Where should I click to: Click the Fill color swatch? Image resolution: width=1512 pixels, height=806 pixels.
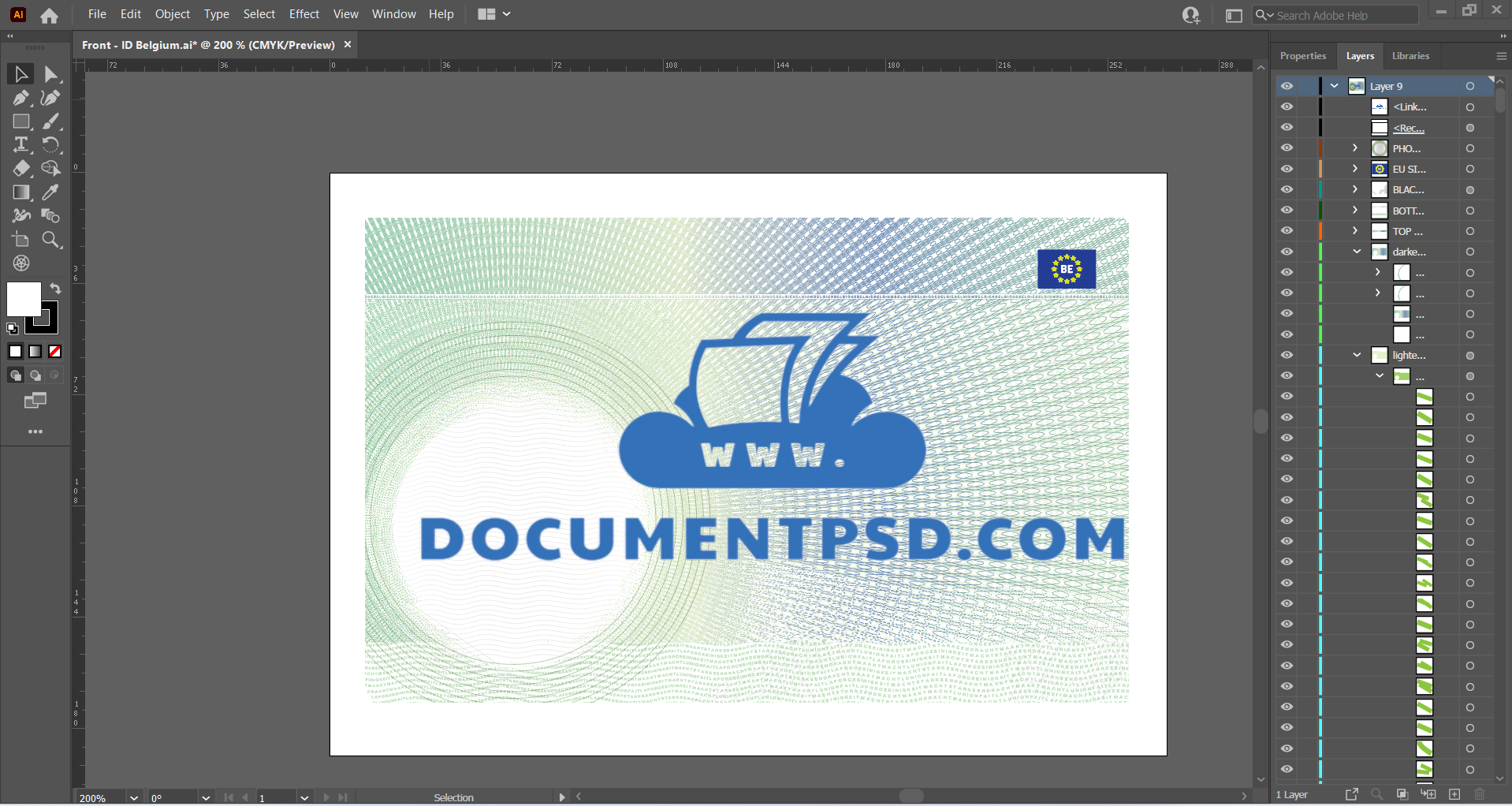tap(24, 300)
